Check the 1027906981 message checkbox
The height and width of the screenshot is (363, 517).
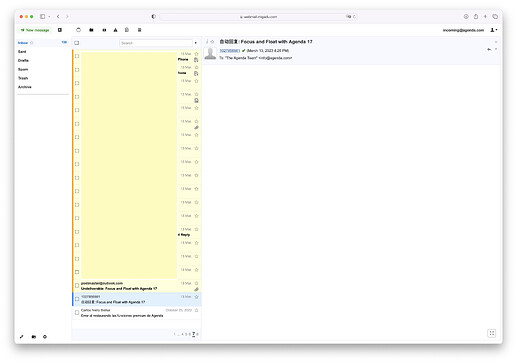coord(77,299)
